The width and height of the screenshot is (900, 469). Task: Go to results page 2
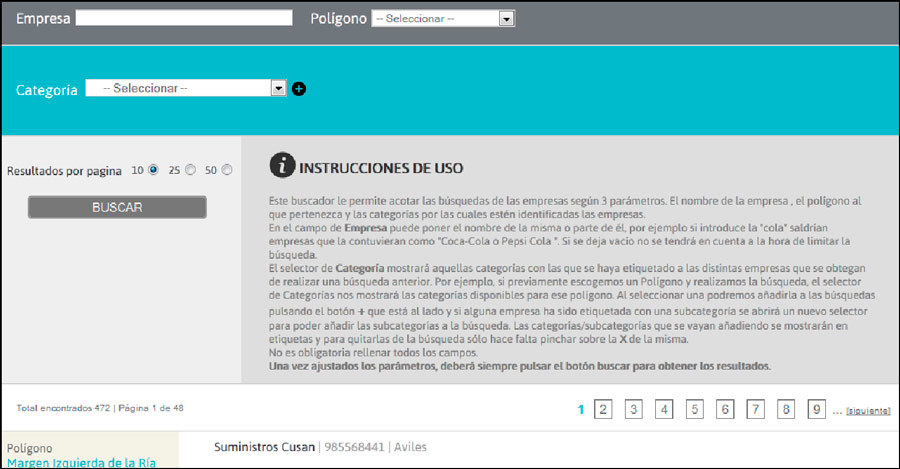[x=603, y=409]
